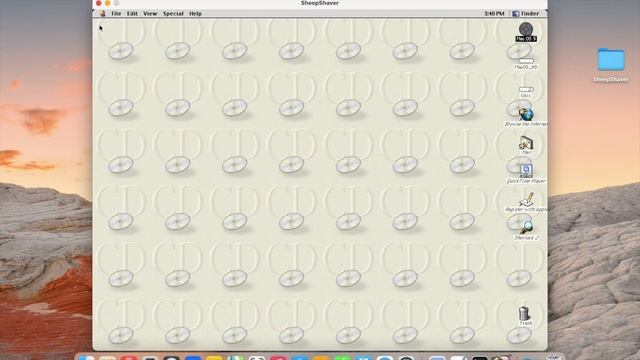Click the SheepShaver window title bar
This screenshot has width=640, height=360.
(320, 3)
